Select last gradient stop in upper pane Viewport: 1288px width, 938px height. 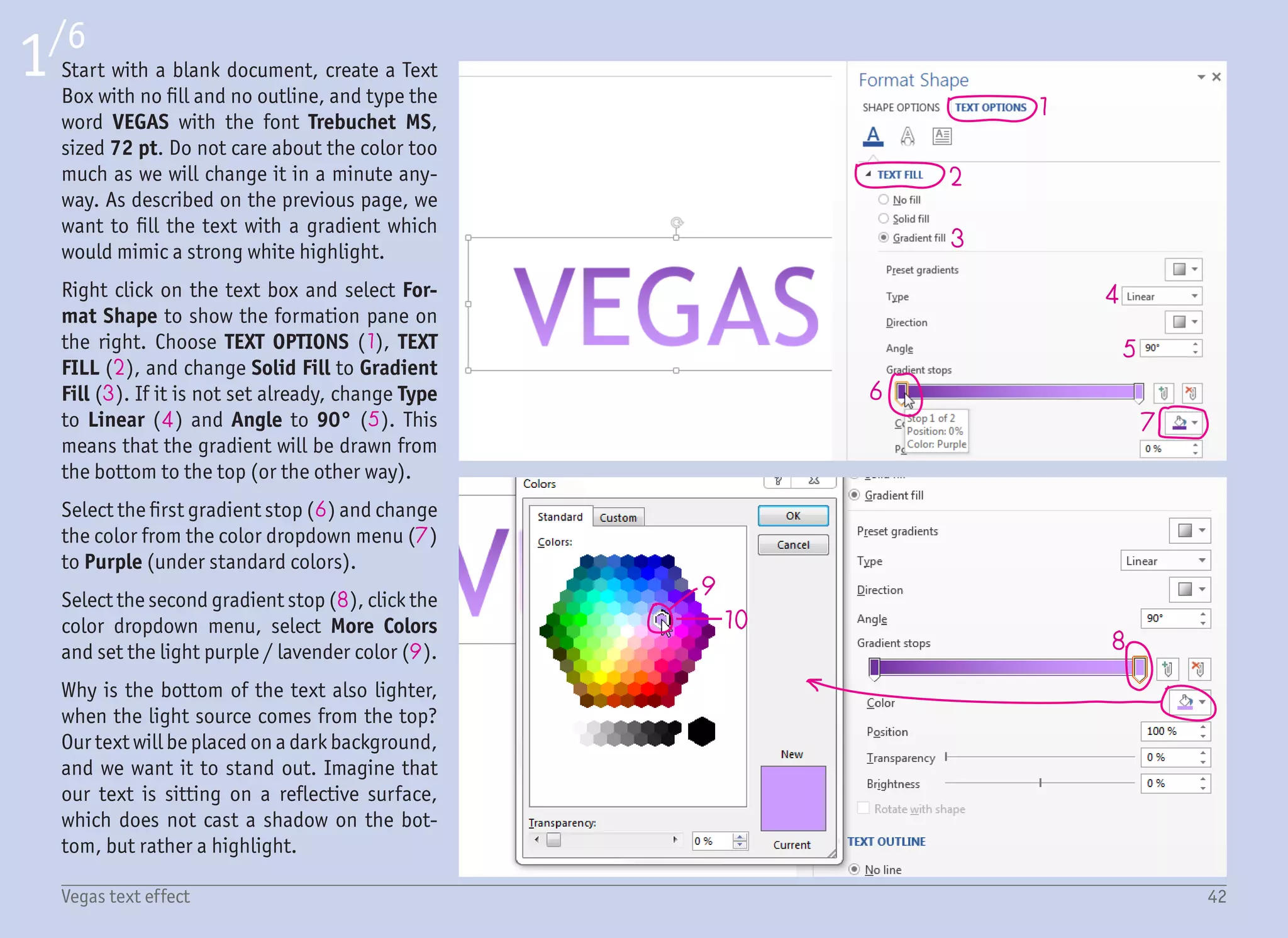[x=1138, y=394]
